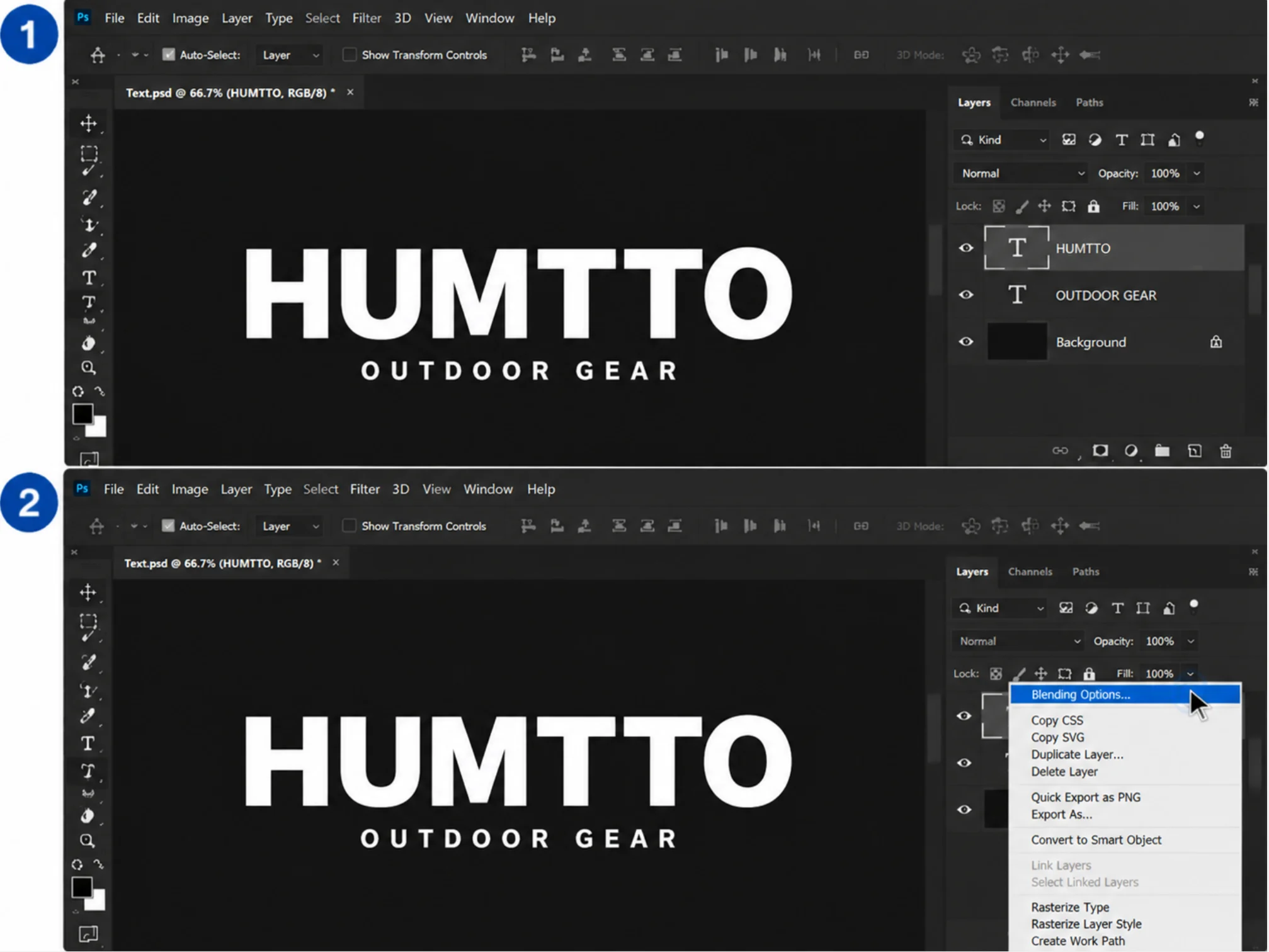
Task: Open Auto-Select Layer dropdown in top window
Action: point(290,55)
